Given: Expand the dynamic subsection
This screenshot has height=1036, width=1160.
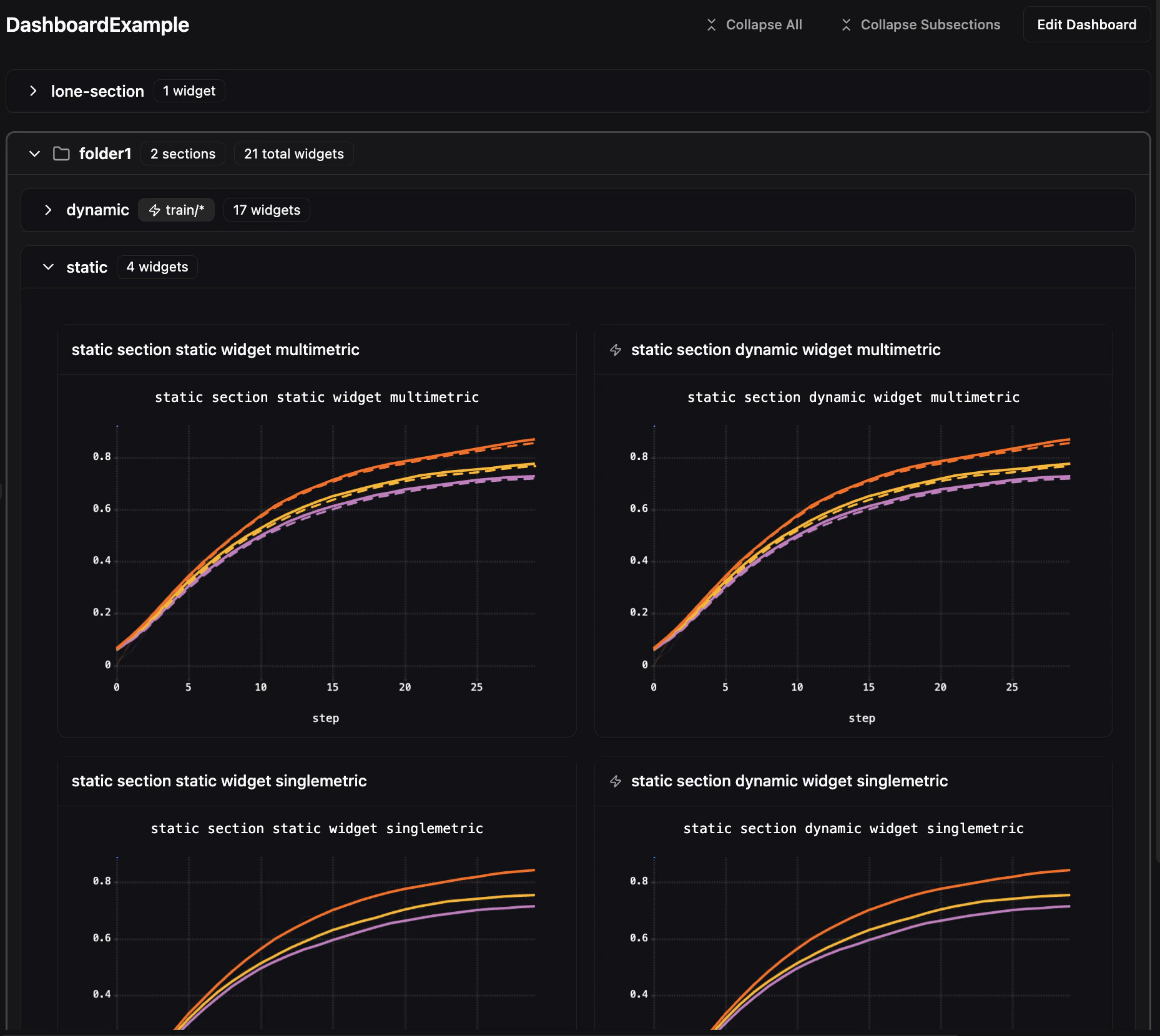Looking at the screenshot, I should [49, 210].
